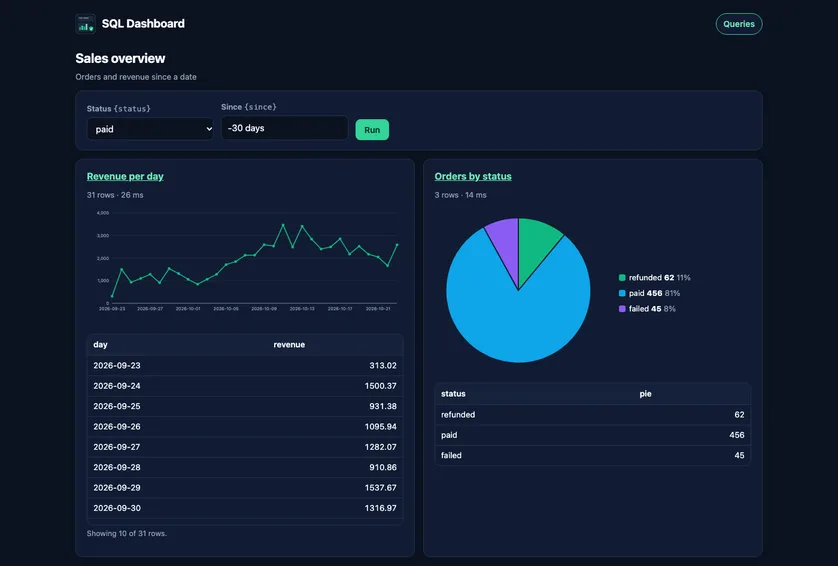Click the count 45 in status table

click(739, 455)
